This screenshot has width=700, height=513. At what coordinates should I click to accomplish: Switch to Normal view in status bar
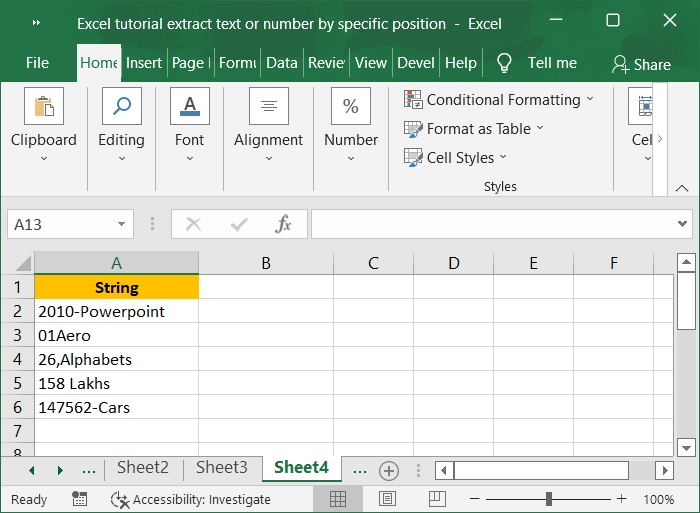point(338,499)
